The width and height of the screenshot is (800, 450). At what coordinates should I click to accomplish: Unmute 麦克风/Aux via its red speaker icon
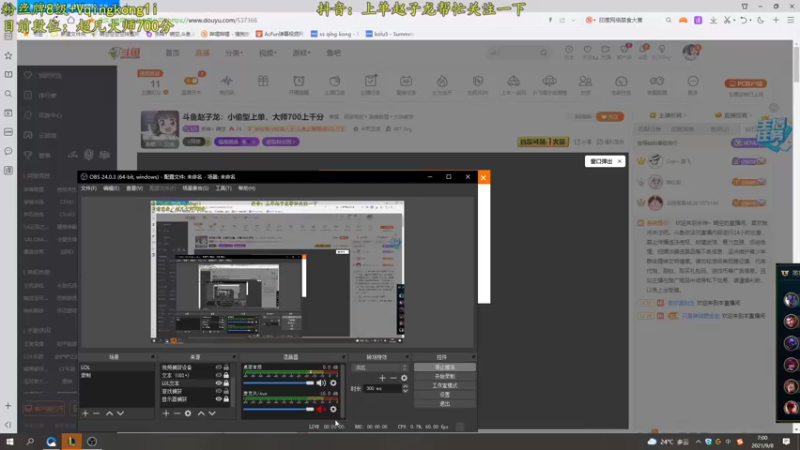click(x=321, y=409)
